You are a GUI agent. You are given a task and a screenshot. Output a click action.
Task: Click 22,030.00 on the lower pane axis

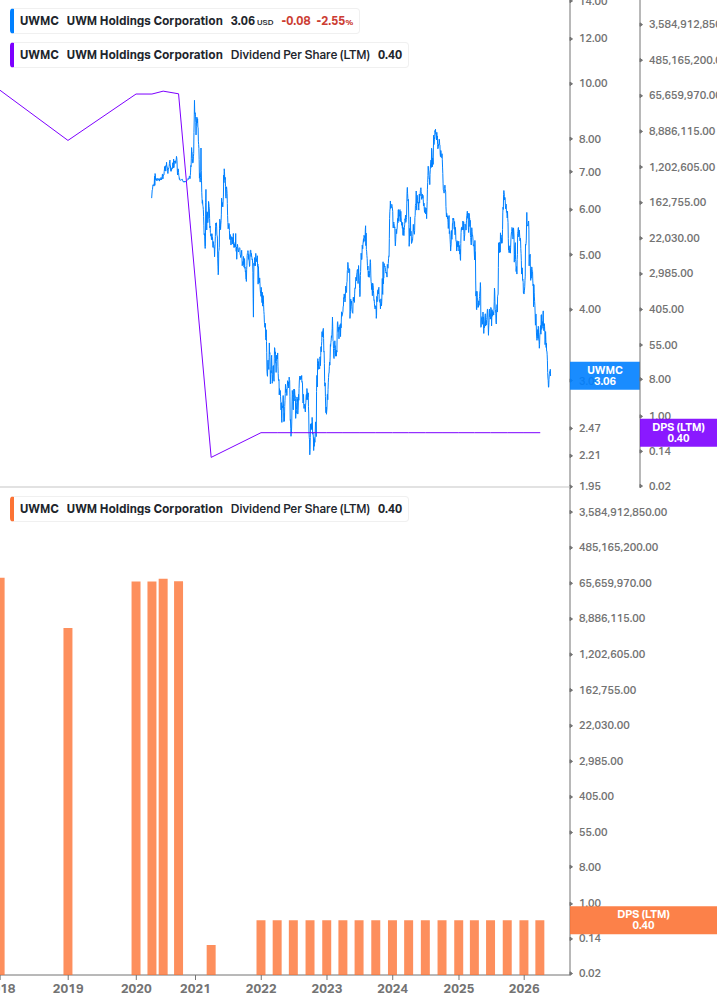coord(604,726)
